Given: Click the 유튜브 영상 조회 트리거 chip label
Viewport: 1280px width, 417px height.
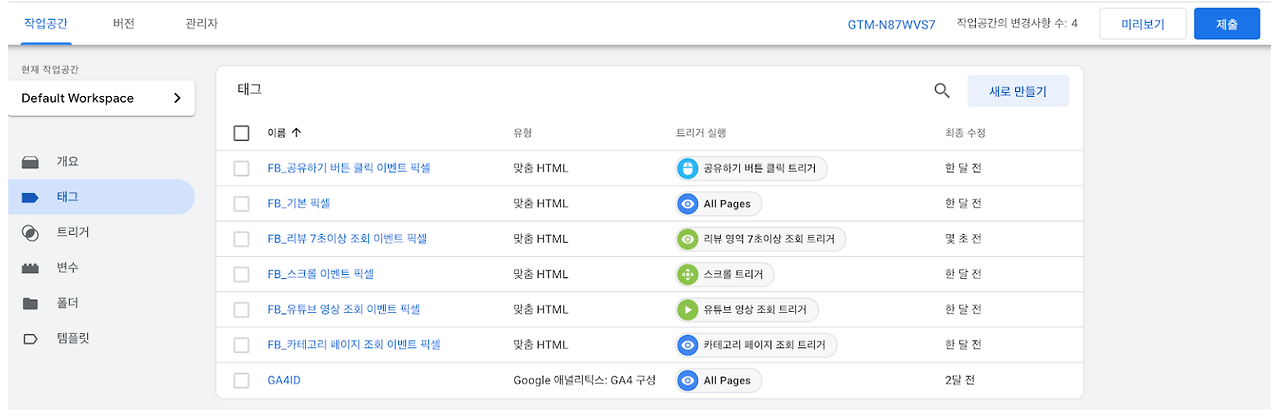Looking at the screenshot, I should pyautogui.click(x=755, y=309).
